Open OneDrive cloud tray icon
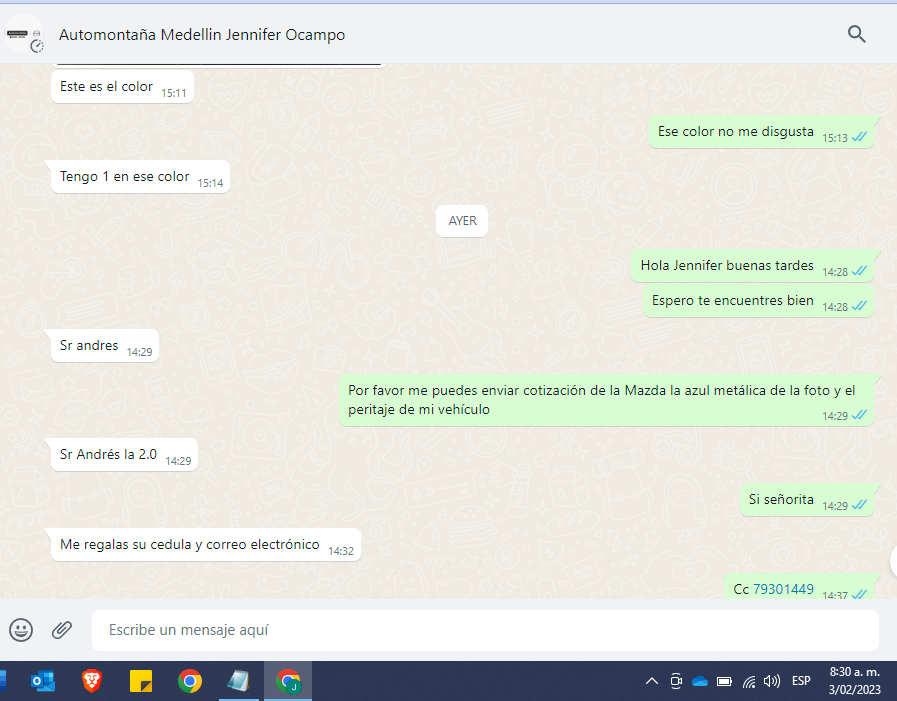 700,681
